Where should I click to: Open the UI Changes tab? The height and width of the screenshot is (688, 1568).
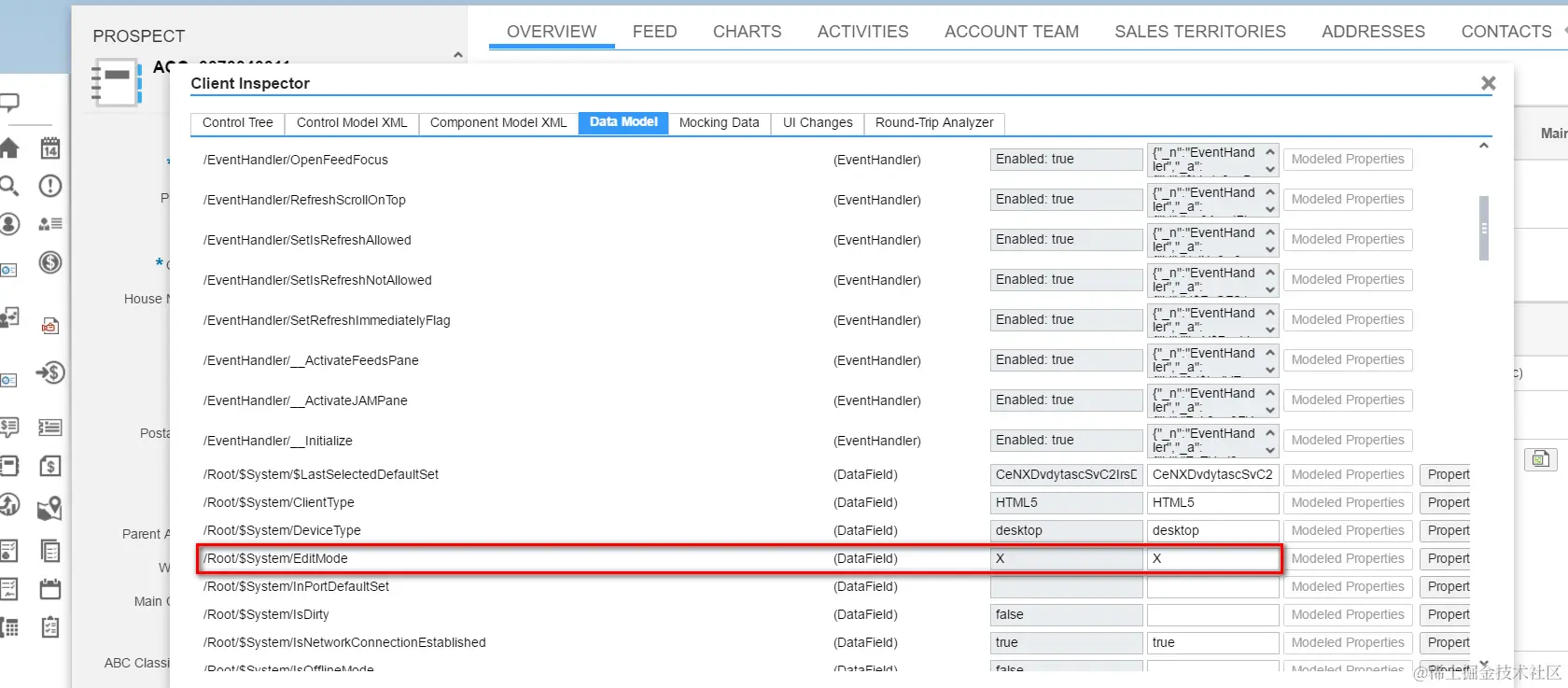pyautogui.click(x=818, y=122)
